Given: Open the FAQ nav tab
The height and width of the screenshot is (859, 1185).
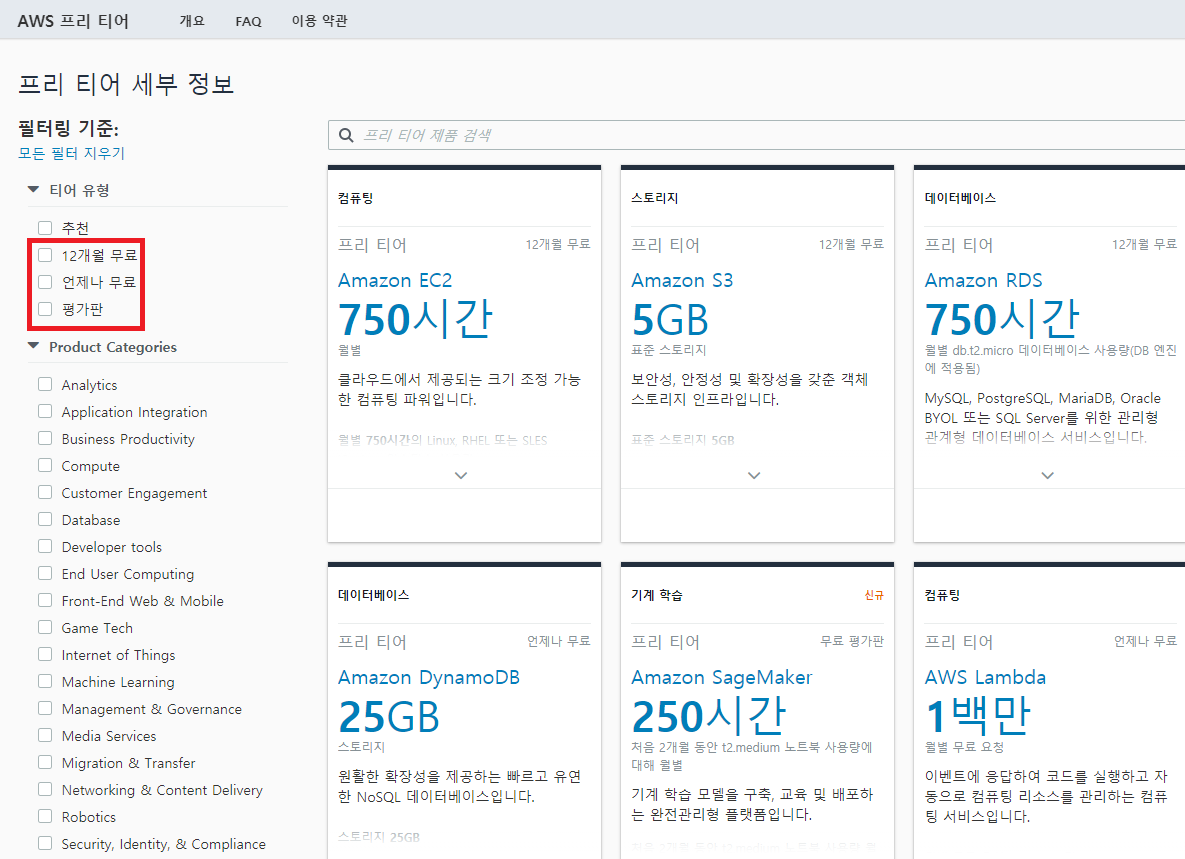Looking at the screenshot, I should pyautogui.click(x=249, y=21).
